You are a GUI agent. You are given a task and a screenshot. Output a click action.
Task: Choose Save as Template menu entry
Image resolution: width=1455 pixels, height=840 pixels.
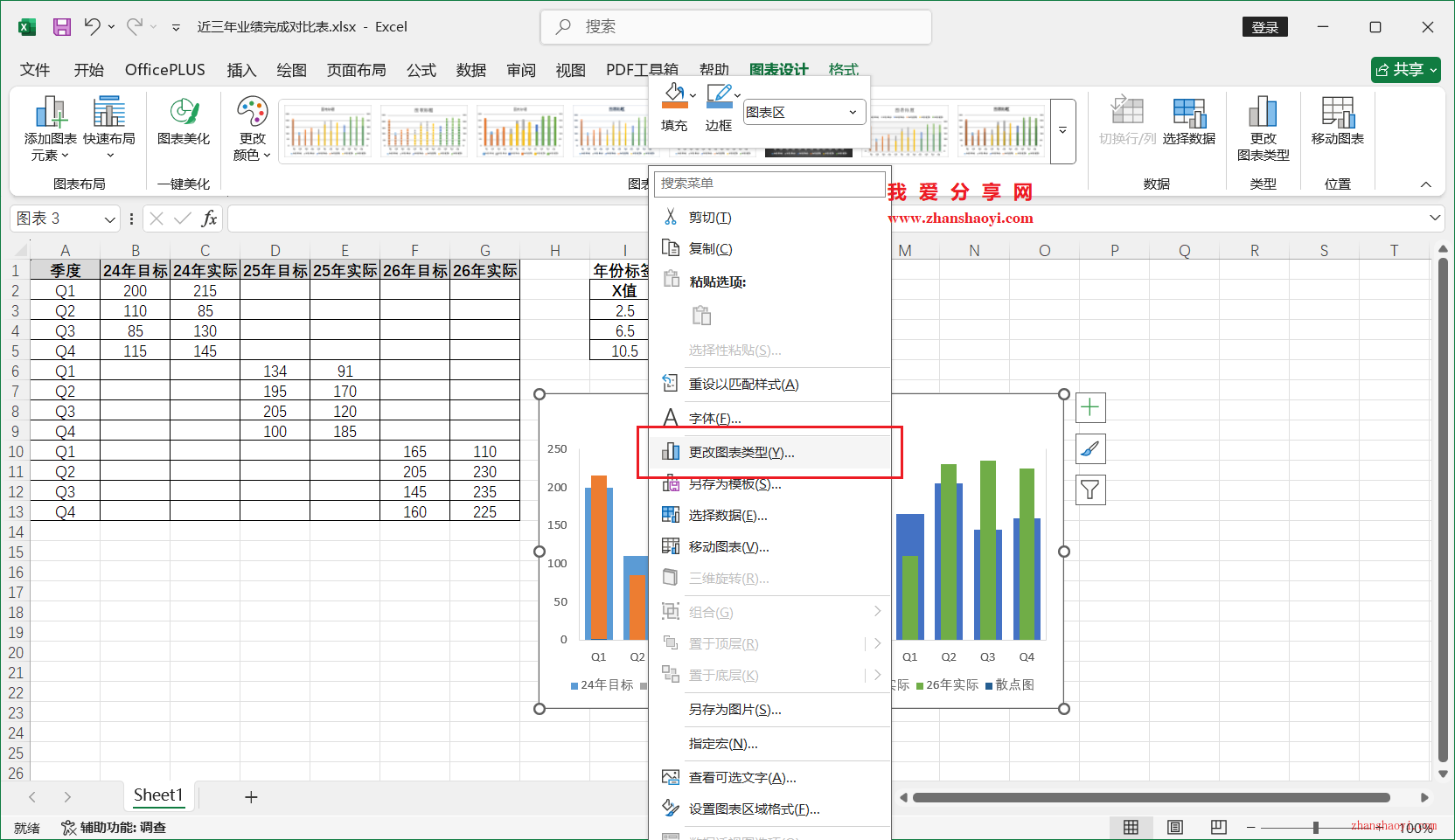point(769,483)
